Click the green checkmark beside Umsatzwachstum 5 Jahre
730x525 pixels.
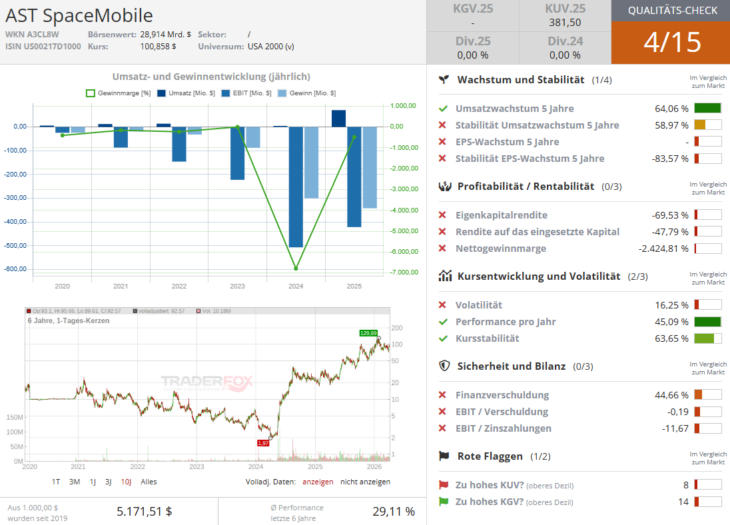pos(443,108)
